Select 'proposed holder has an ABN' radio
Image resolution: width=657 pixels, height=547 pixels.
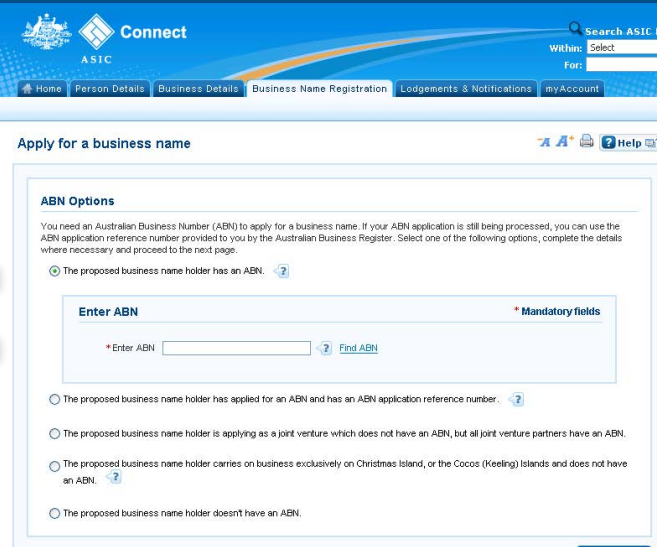(x=54, y=271)
